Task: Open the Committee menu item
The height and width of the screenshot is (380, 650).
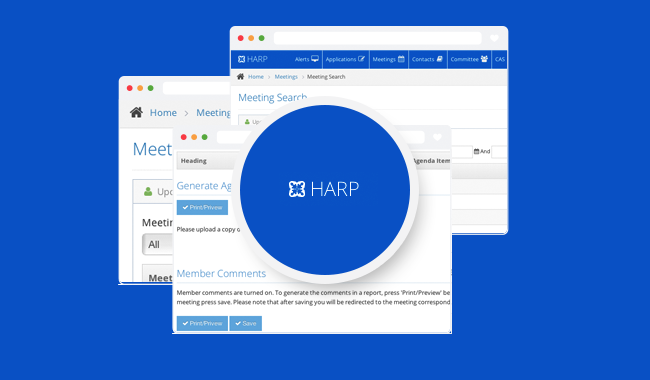Action: [x=469, y=59]
